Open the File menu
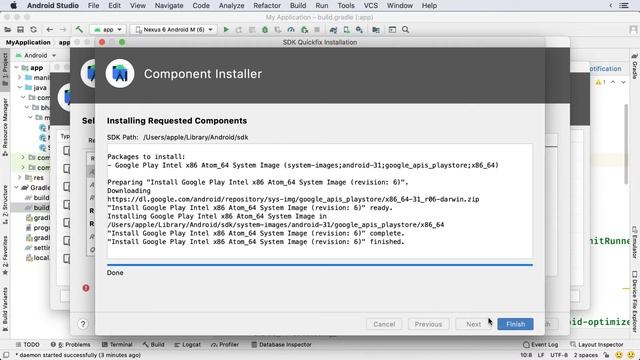 click(x=93, y=6)
